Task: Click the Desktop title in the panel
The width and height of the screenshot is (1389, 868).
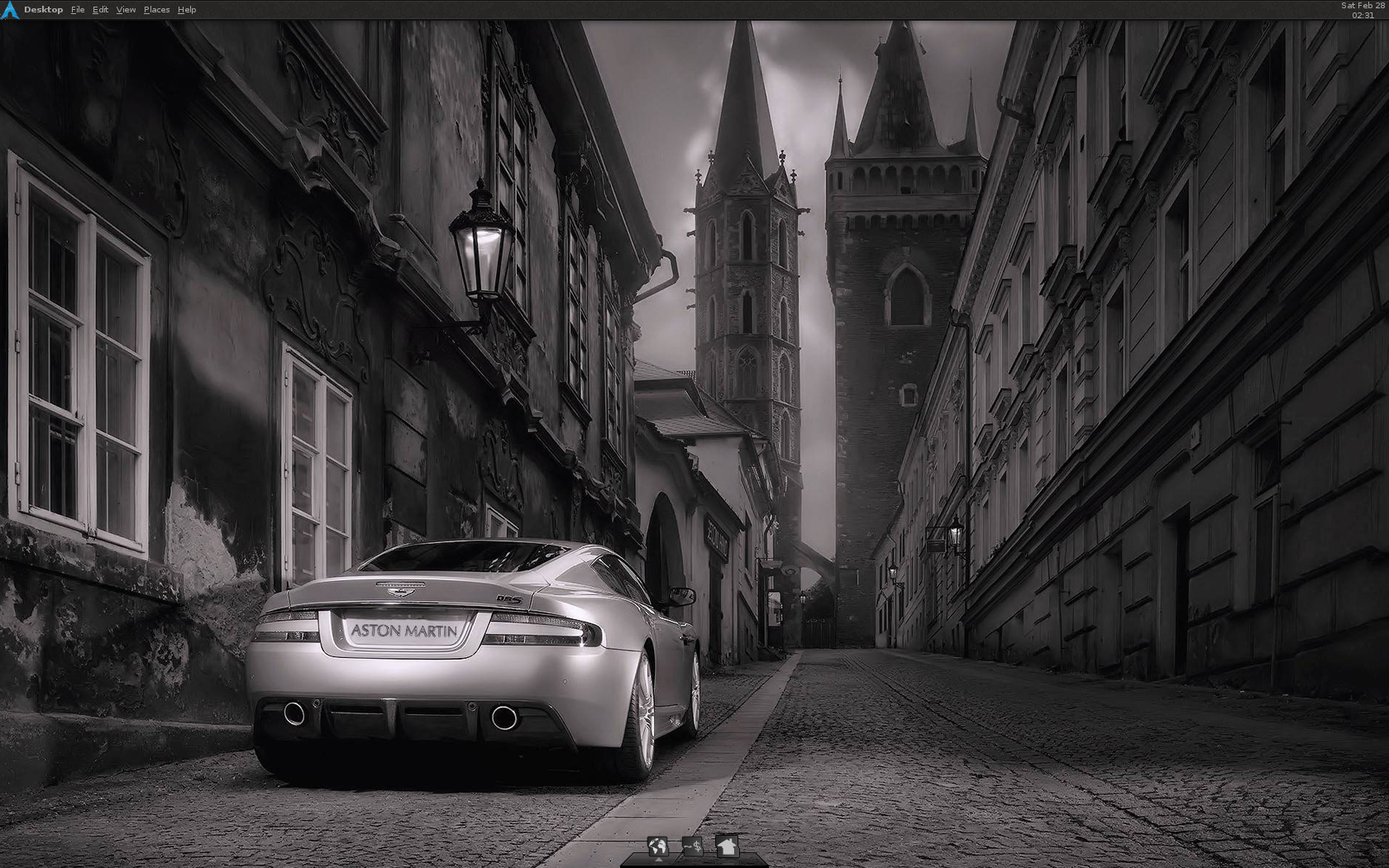Action: (x=43, y=10)
